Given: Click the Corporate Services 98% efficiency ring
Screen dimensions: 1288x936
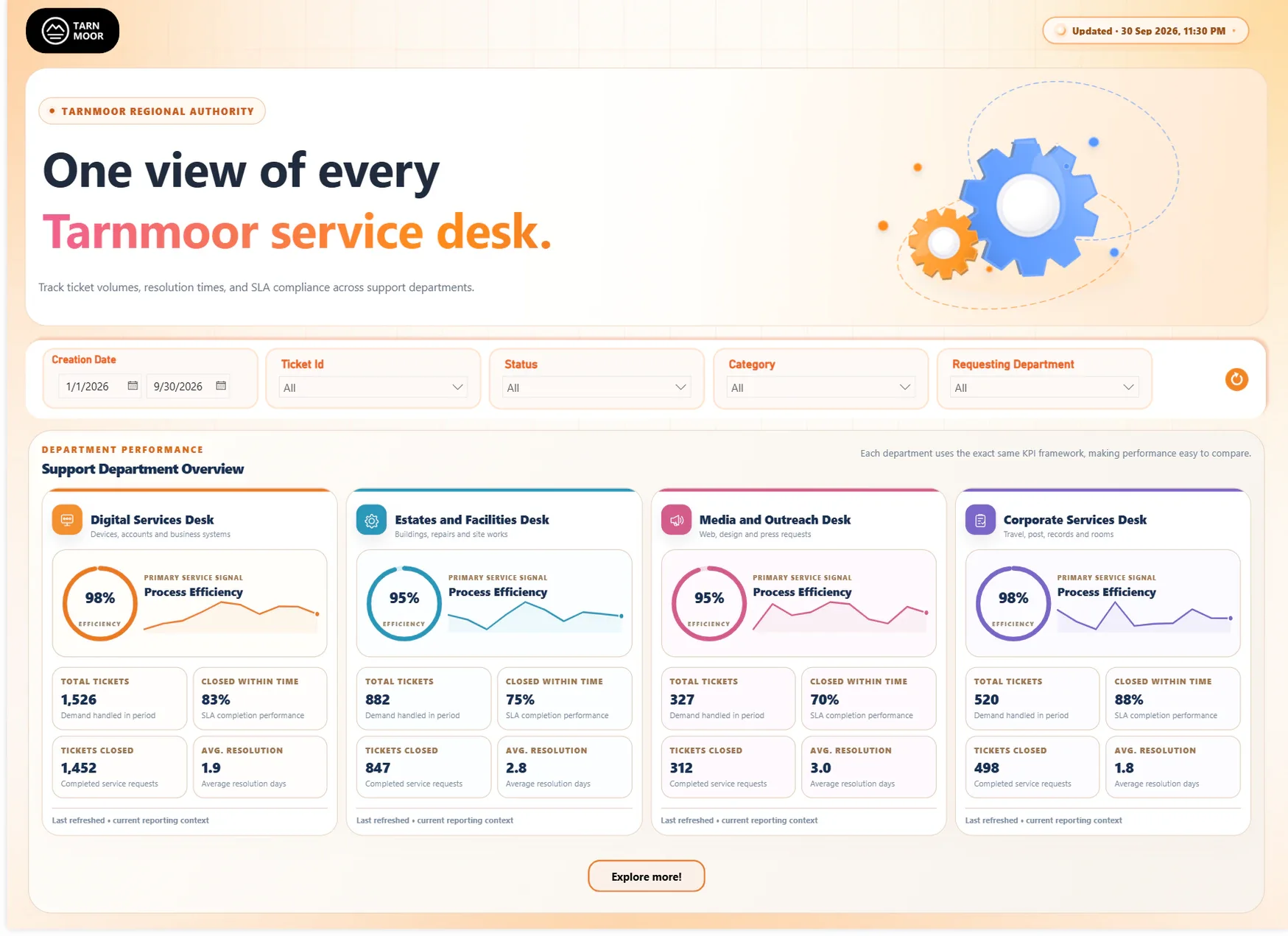Looking at the screenshot, I should [1013, 603].
